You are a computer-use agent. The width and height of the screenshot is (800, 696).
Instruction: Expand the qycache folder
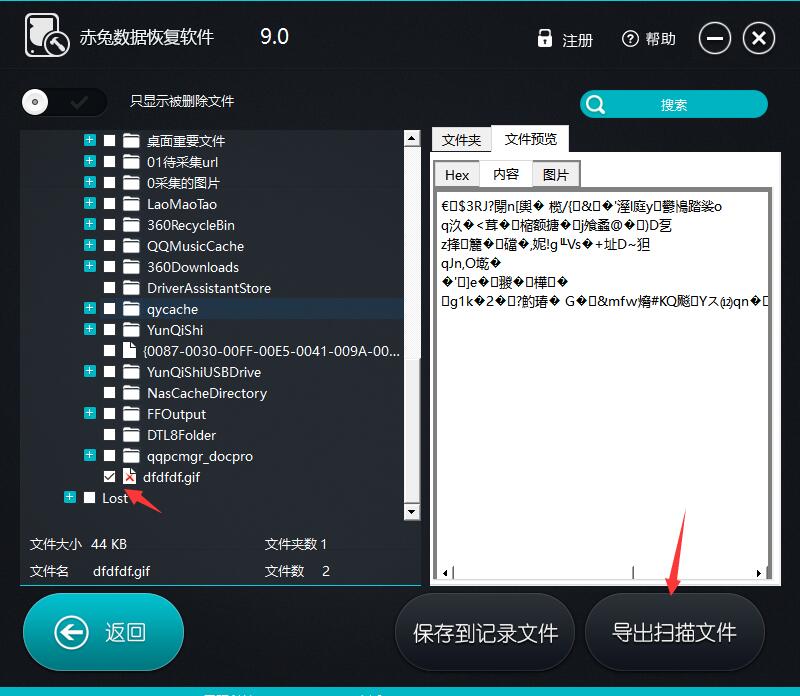click(x=89, y=308)
